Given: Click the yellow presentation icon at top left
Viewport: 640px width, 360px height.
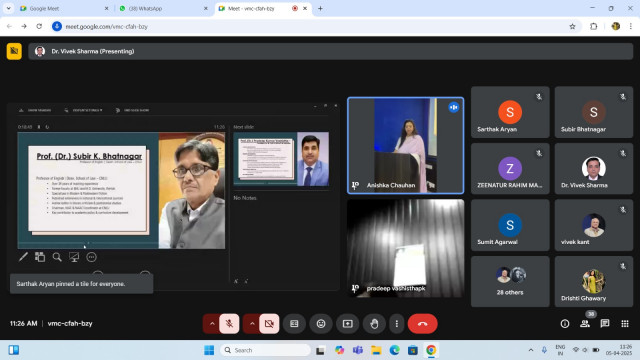Looking at the screenshot, I should pos(14,51).
